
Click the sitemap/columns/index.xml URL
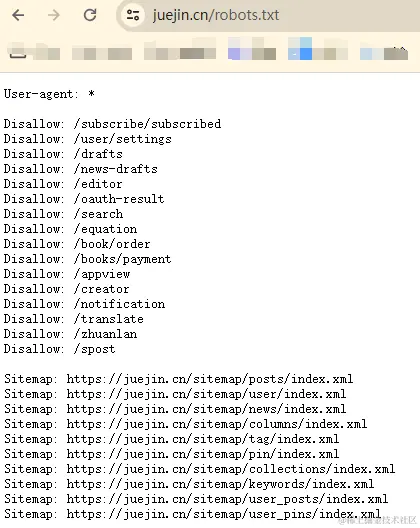217,424
